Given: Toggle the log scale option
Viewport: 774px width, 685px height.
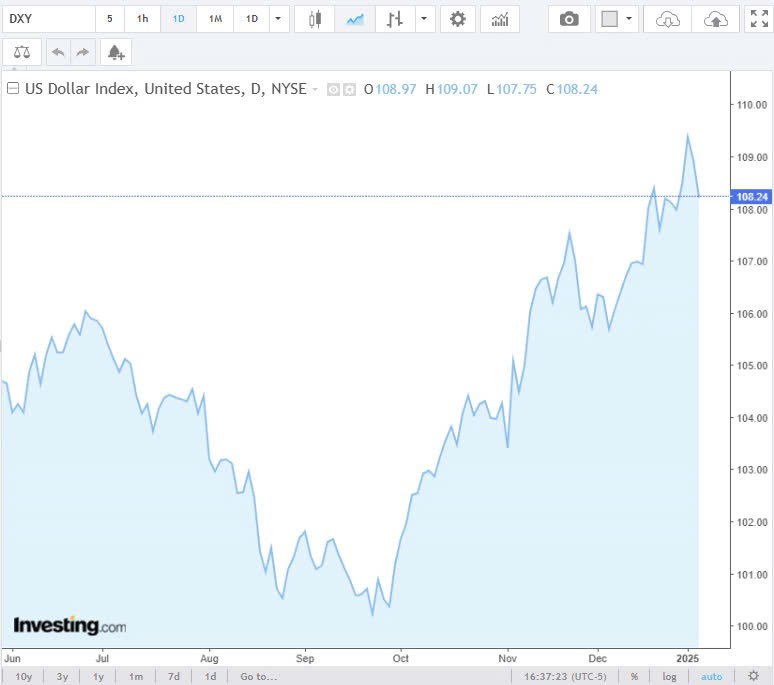Looking at the screenshot, I should click(669, 676).
